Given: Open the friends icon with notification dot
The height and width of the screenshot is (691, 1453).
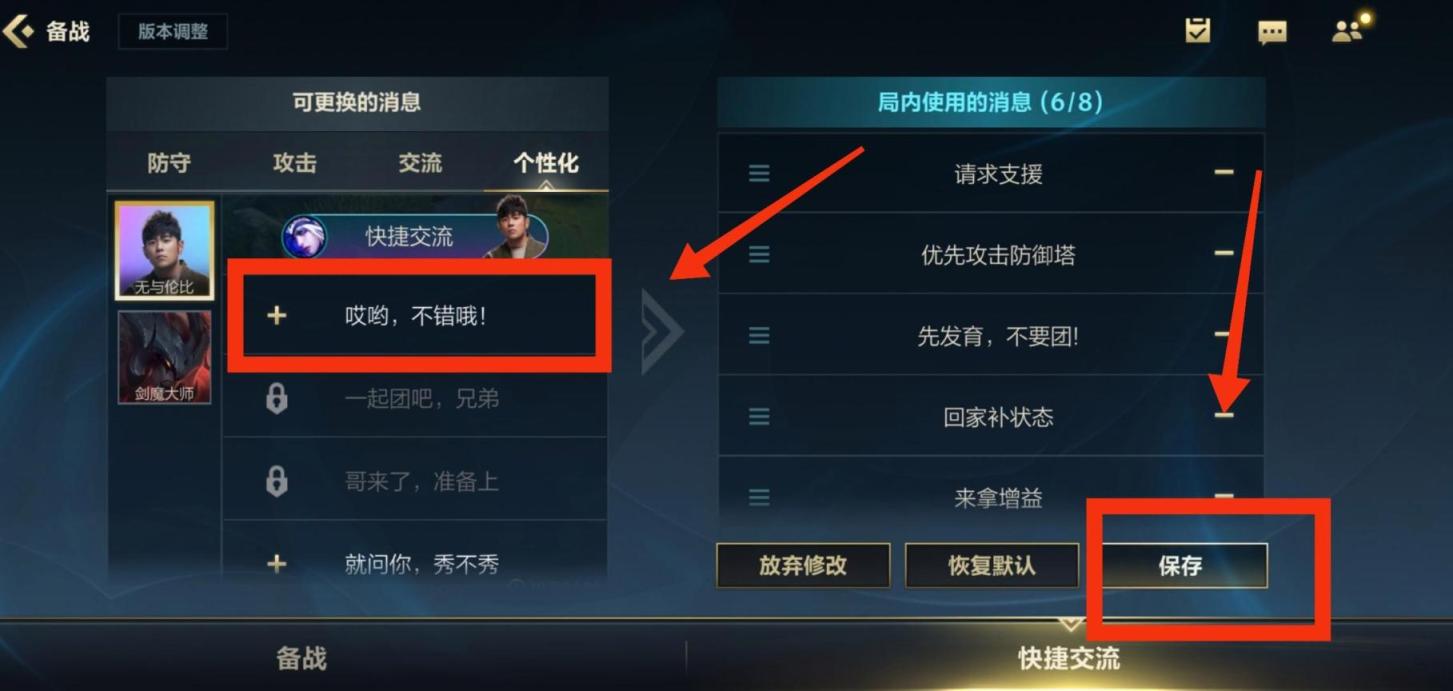Looking at the screenshot, I should coord(1348,31).
